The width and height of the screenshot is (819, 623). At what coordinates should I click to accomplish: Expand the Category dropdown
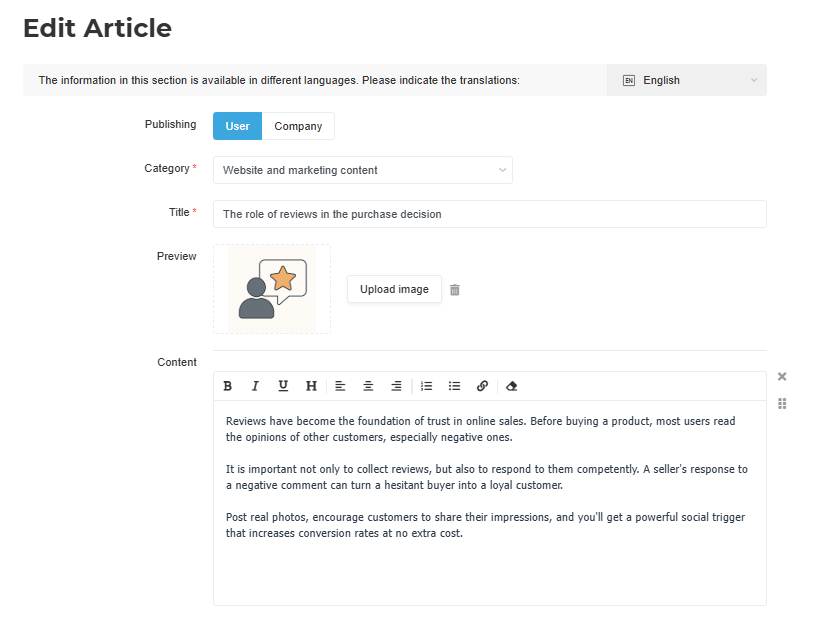point(362,170)
